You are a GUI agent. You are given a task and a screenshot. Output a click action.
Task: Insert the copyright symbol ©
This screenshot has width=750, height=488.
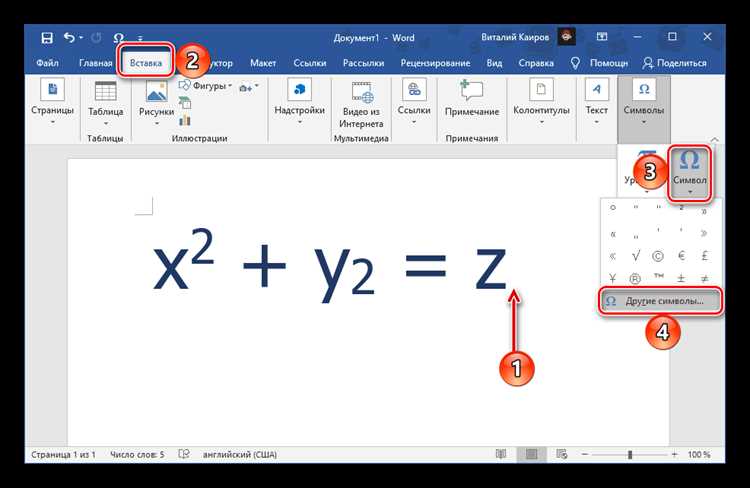tap(658, 256)
